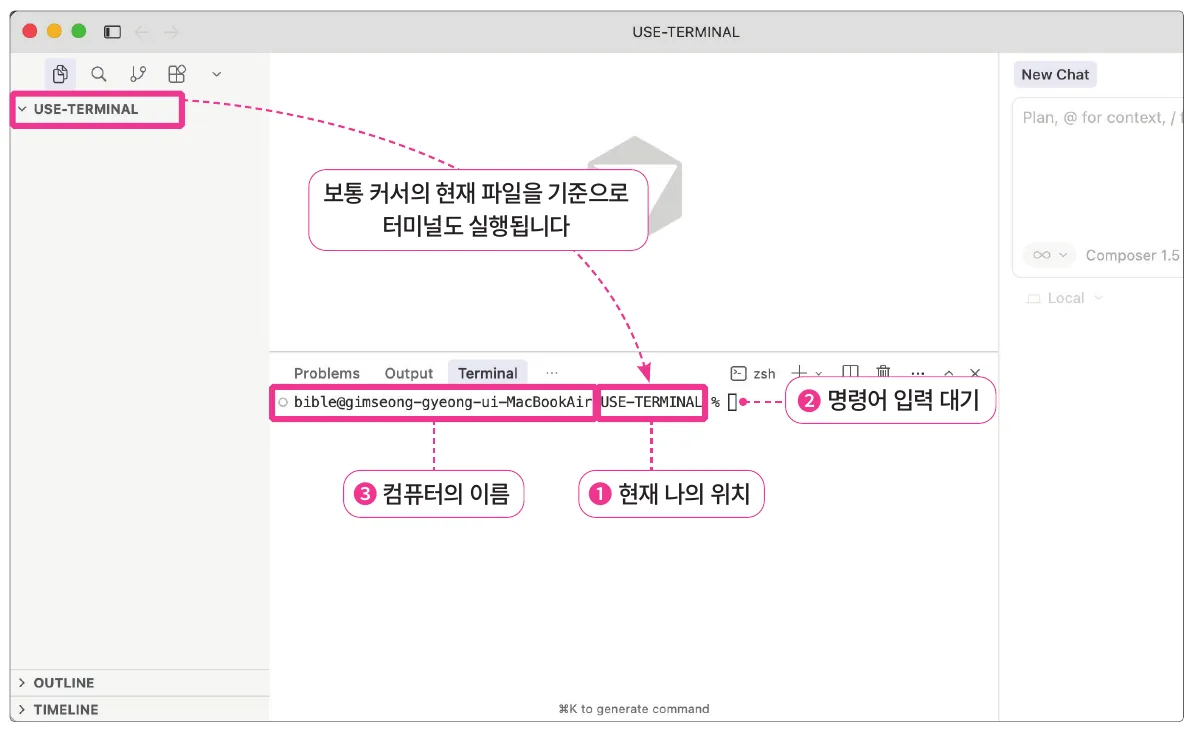
Task: Click the zsh terminal profile icon
Action: pyautogui.click(x=738, y=373)
